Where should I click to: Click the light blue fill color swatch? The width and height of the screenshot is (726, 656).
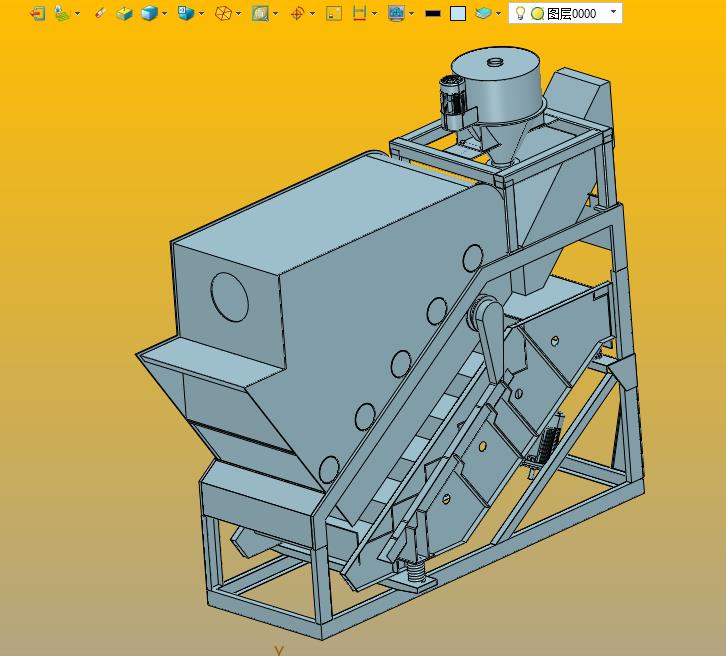pyautogui.click(x=458, y=13)
